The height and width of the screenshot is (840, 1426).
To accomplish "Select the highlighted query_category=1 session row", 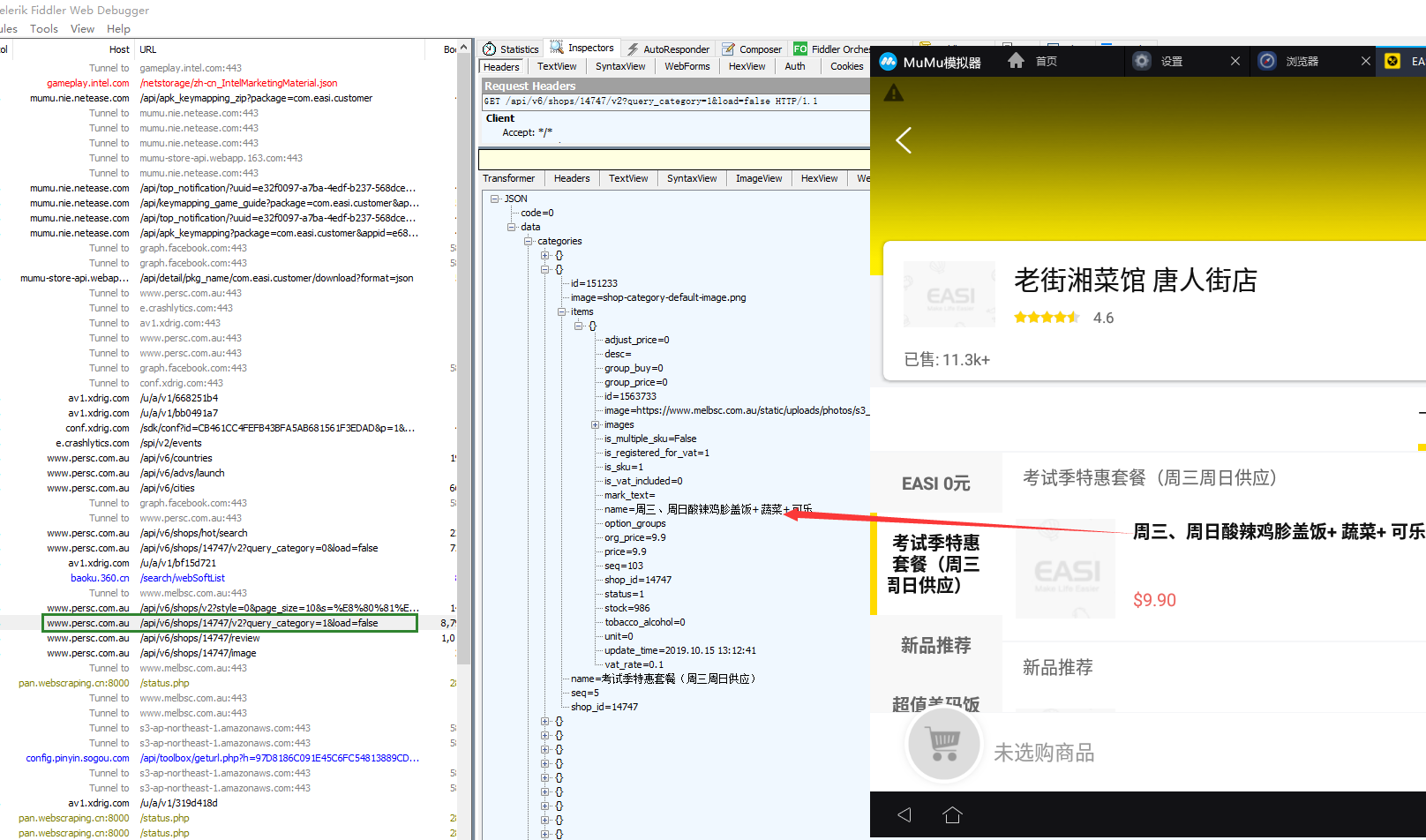I will click(x=229, y=623).
